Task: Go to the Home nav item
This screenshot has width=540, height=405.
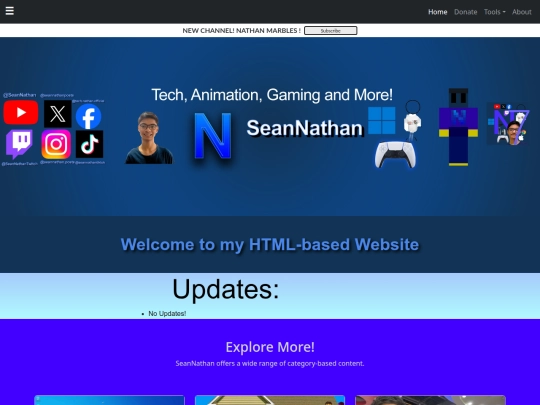Action: click(x=437, y=12)
